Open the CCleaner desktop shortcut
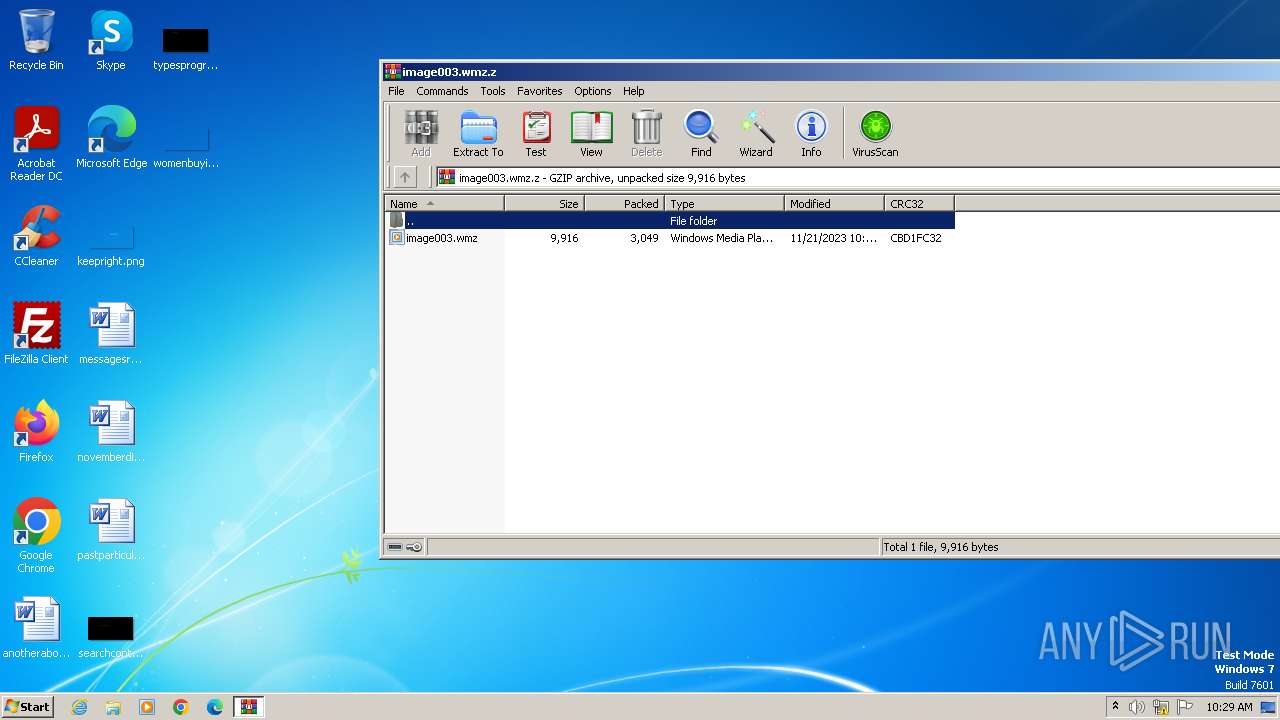This screenshot has width=1280, height=720. click(x=36, y=236)
